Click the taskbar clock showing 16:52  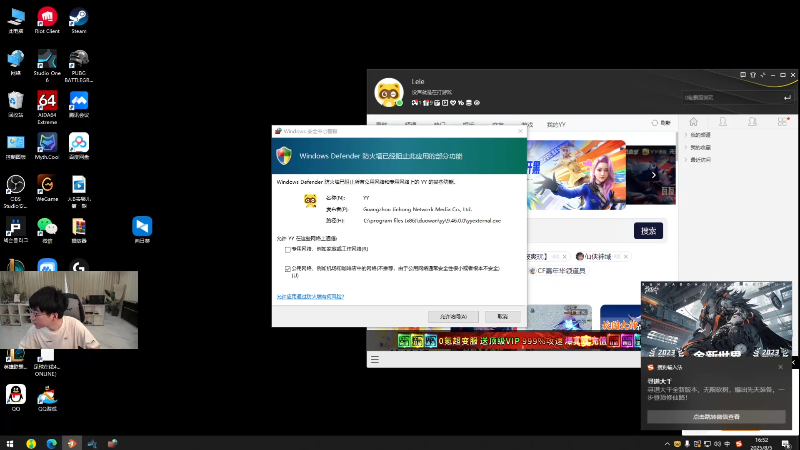pos(761,443)
